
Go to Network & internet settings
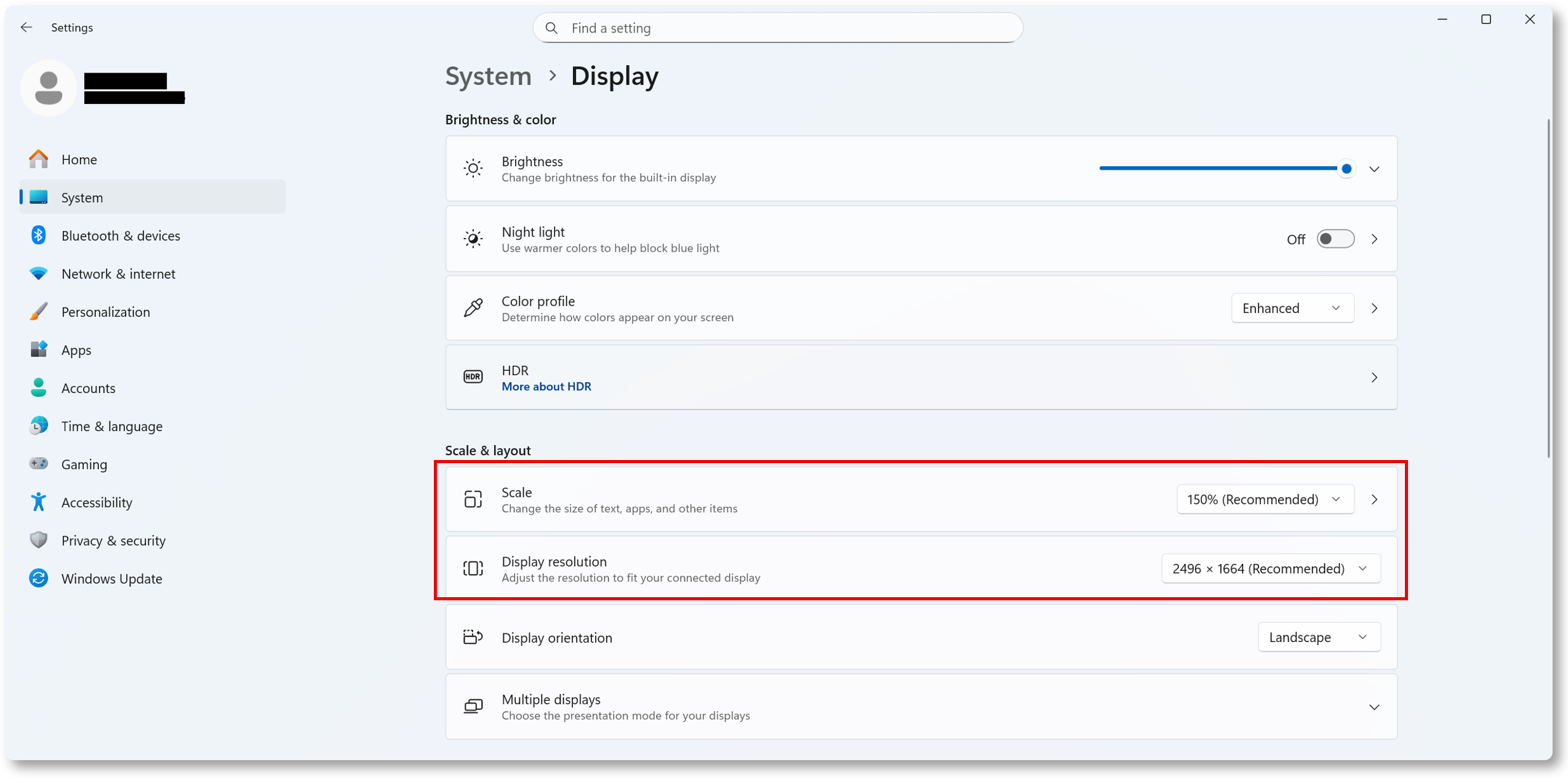[118, 273]
